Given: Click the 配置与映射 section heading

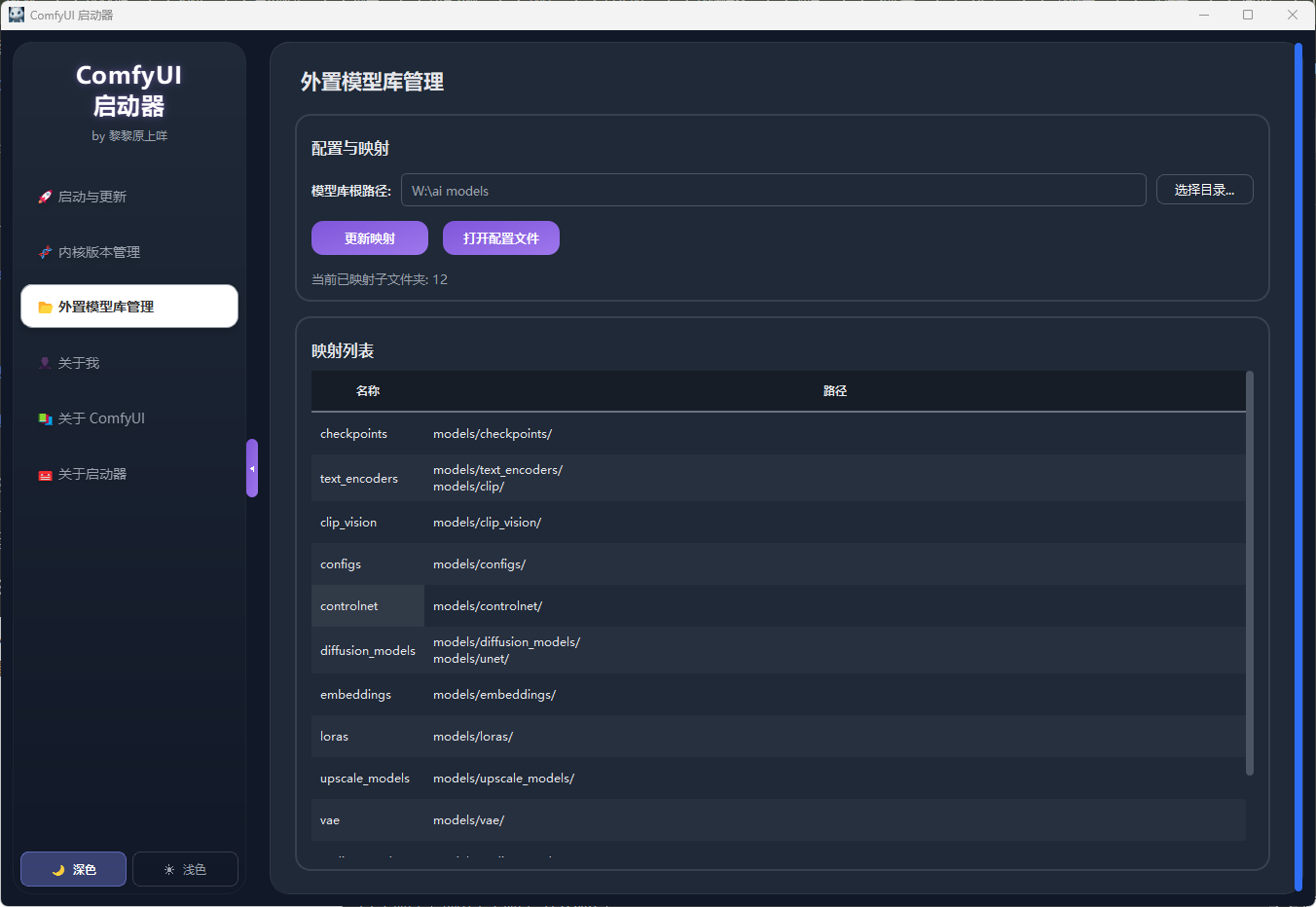Looking at the screenshot, I should [350, 148].
